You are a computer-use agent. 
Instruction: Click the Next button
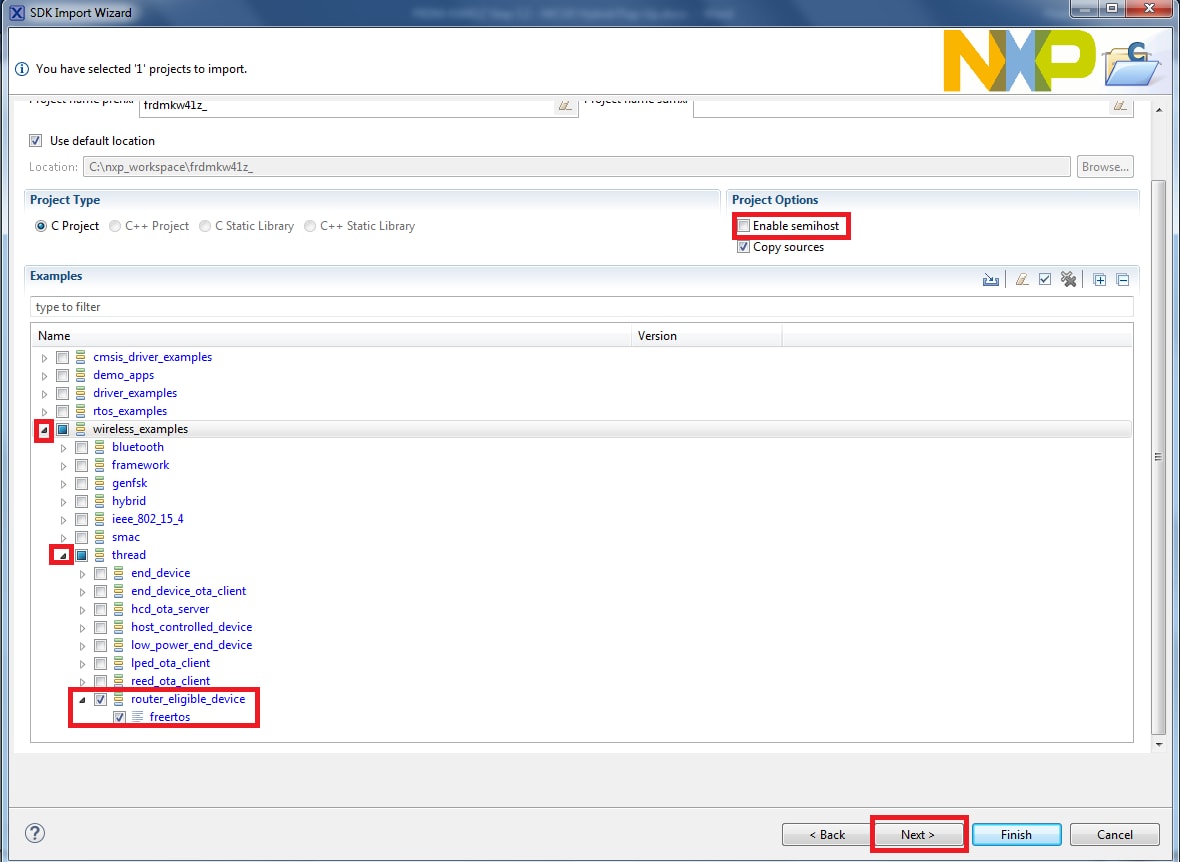click(x=918, y=834)
